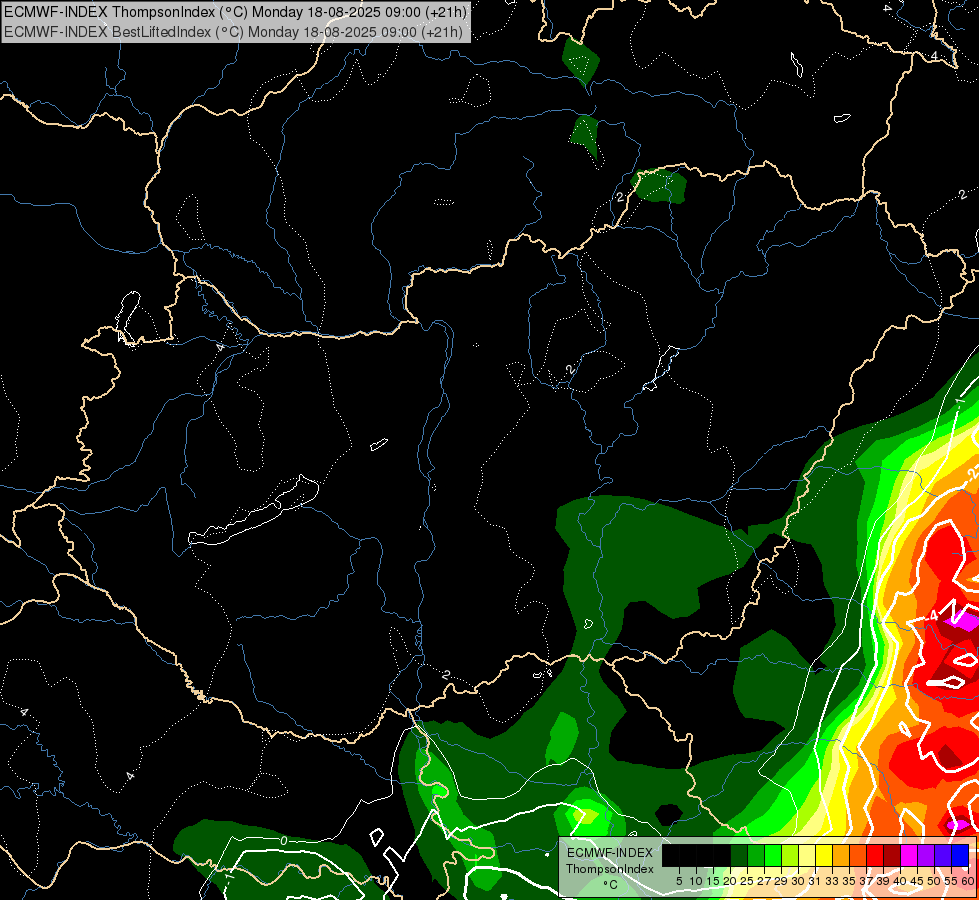The image size is (979, 900).
Task: Click the legend's °C unit label
Action: pos(610,885)
